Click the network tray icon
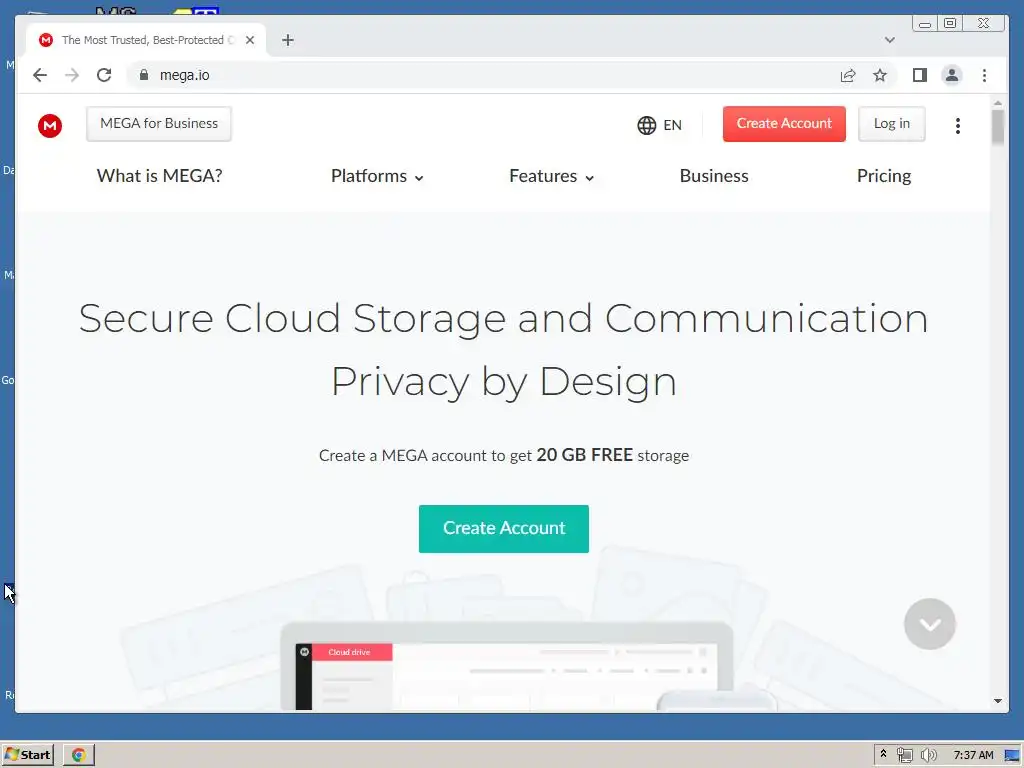Image resolution: width=1024 pixels, height=768 pixels. pyautogui.click(x=904, y=755)
